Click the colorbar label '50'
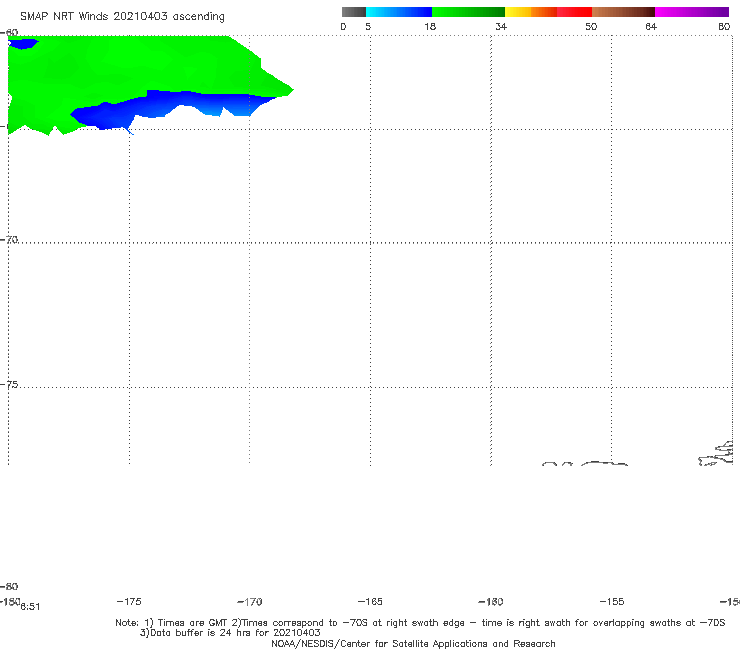The width and height of the screenshot is (740, 650). (x=591, y=26)
